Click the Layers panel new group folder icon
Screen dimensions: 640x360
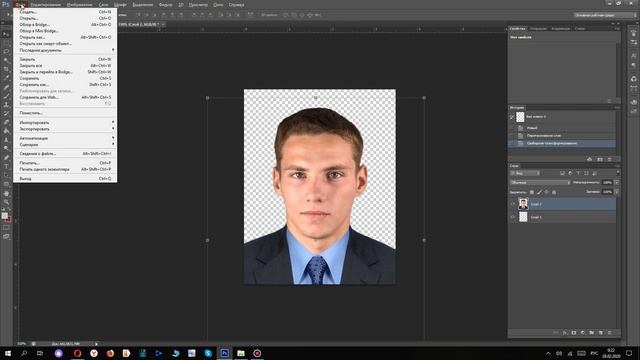591,333
